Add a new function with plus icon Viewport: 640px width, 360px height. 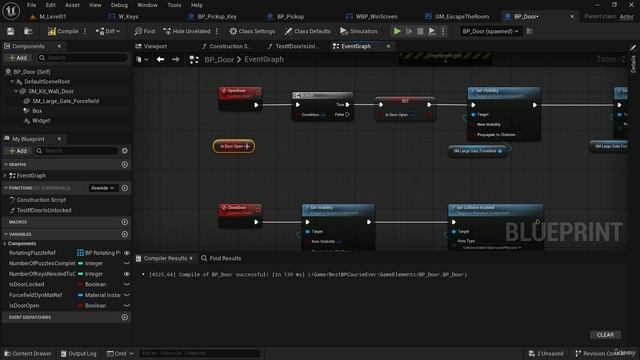[124, 188]
